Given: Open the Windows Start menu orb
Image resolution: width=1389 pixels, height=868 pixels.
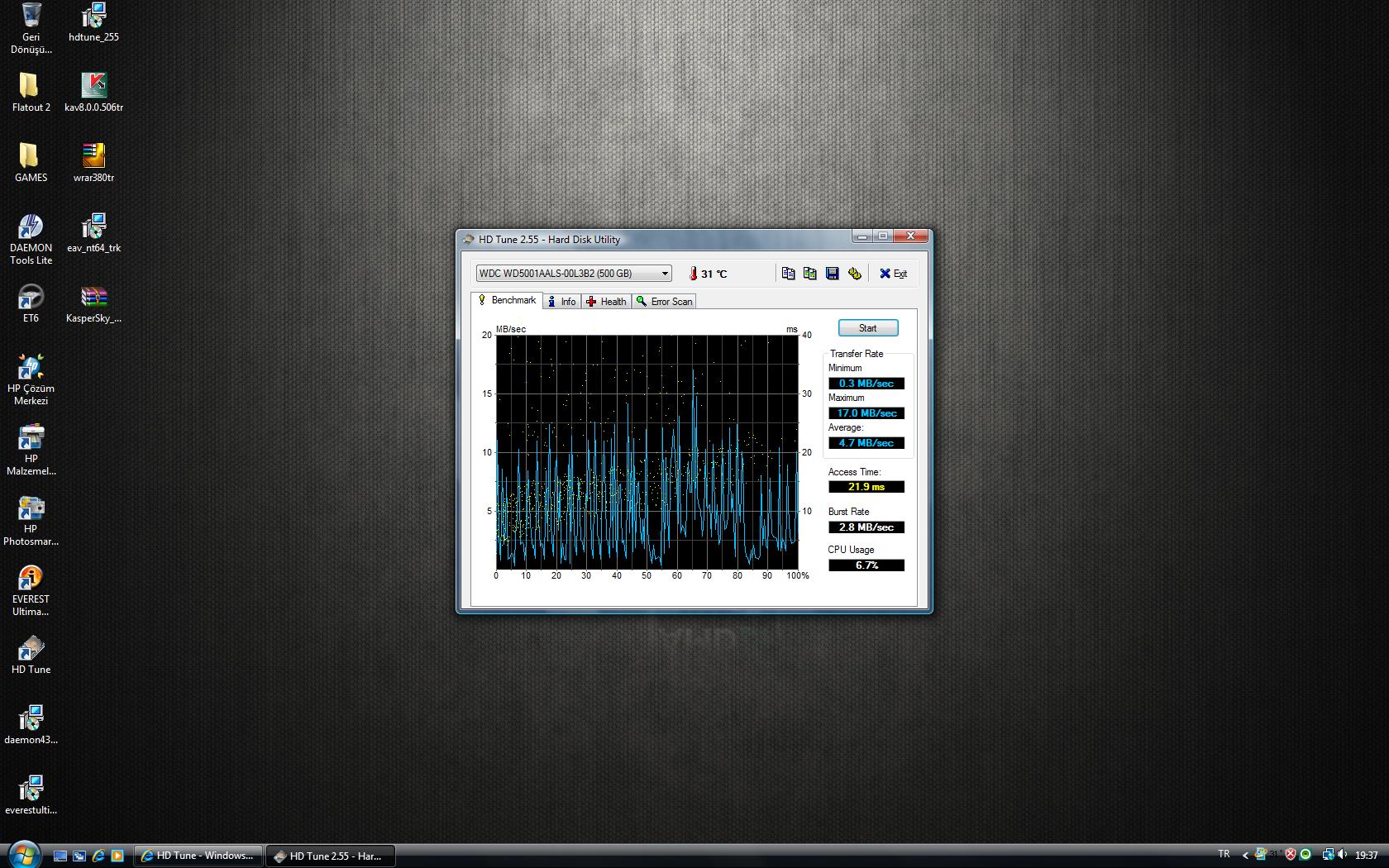Looking at the screenshot, I should point(23,854).
